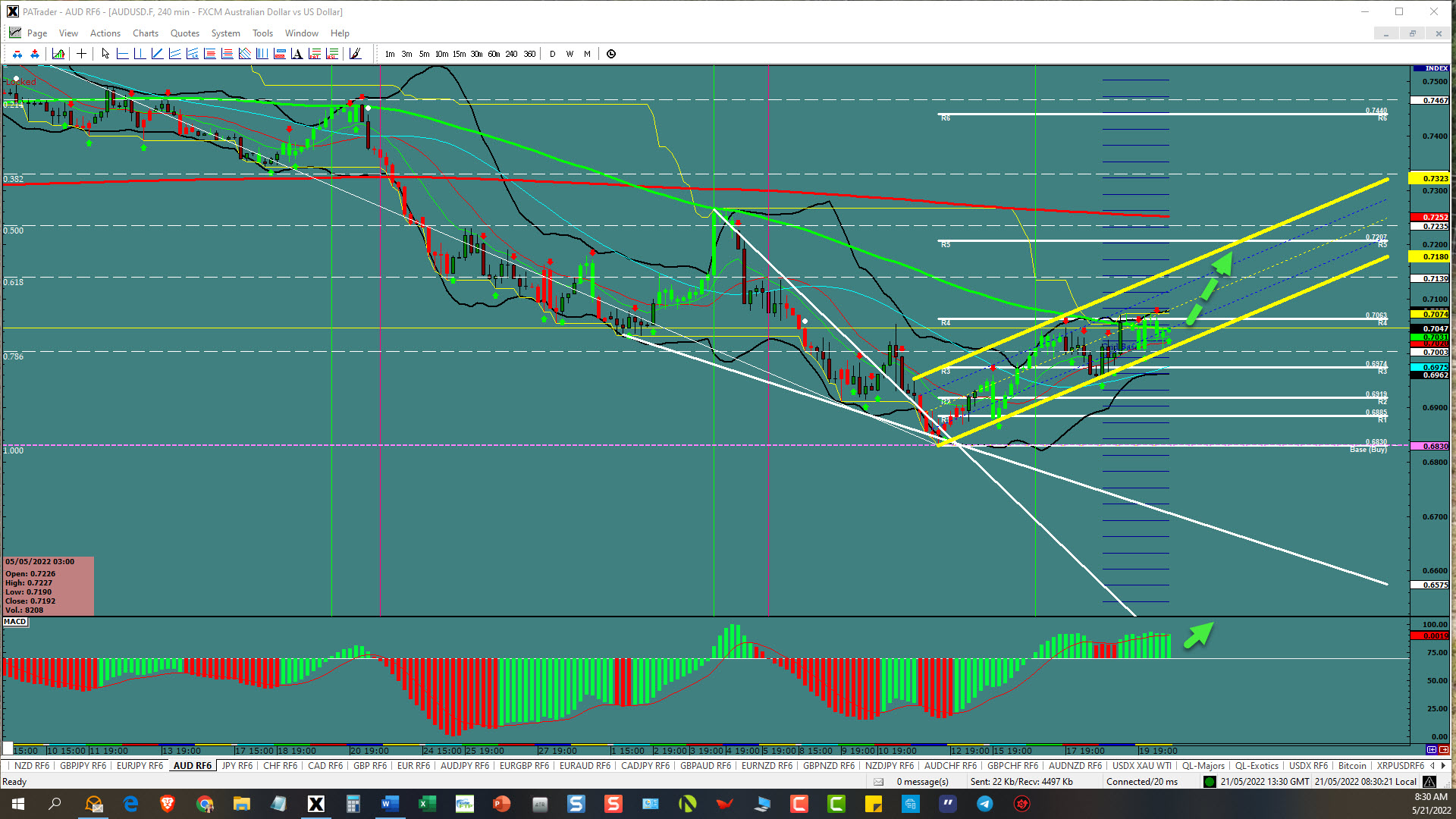Open the Page menu
Image resolution: width=1456 pixels, height=819 pixels.
coord(37,33)
